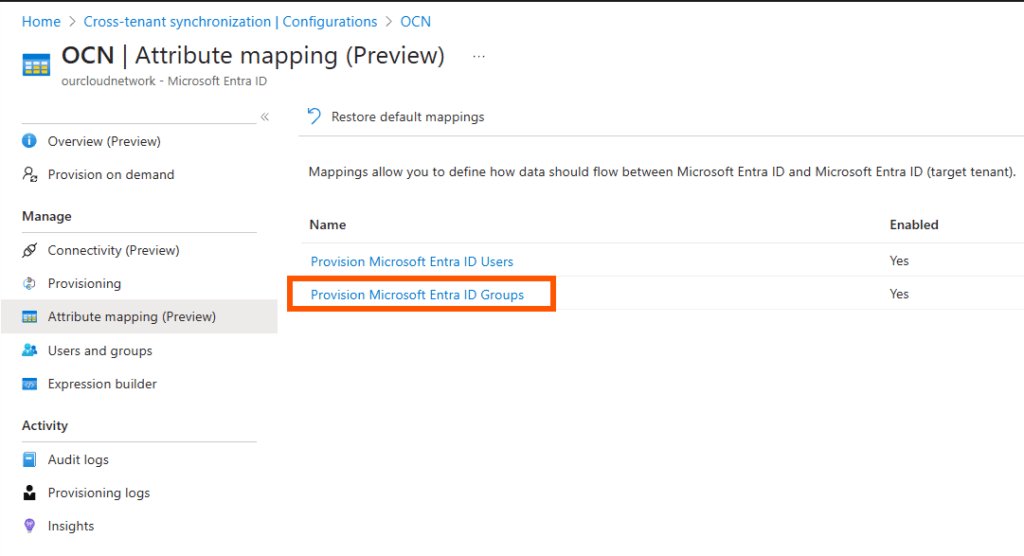Click the Enabled column header
This screenshot has height=556, width=1024.
pyautogui.click(x=914, y=225)
